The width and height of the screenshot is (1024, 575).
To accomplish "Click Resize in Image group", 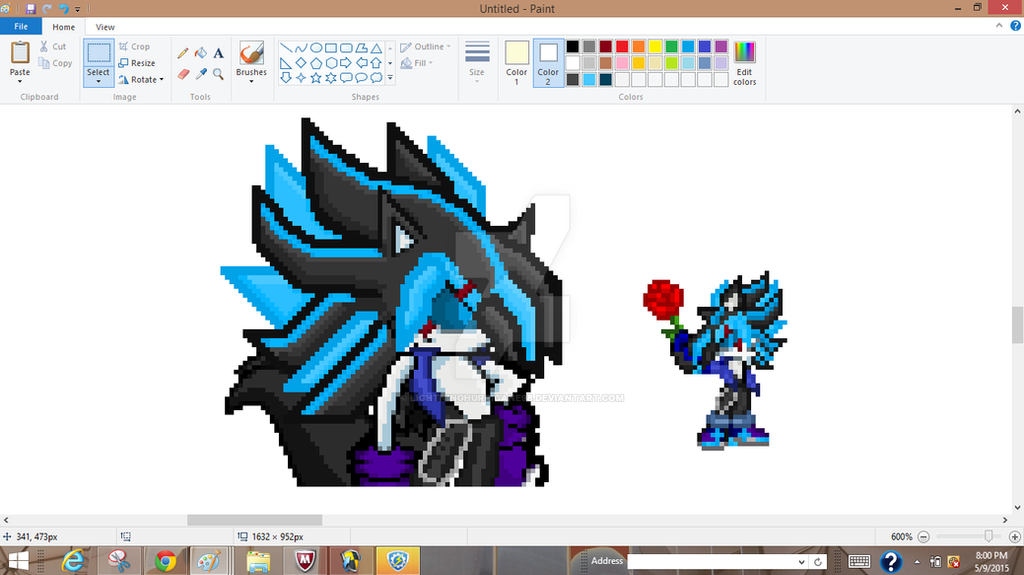I will click(x=137, y=63).
